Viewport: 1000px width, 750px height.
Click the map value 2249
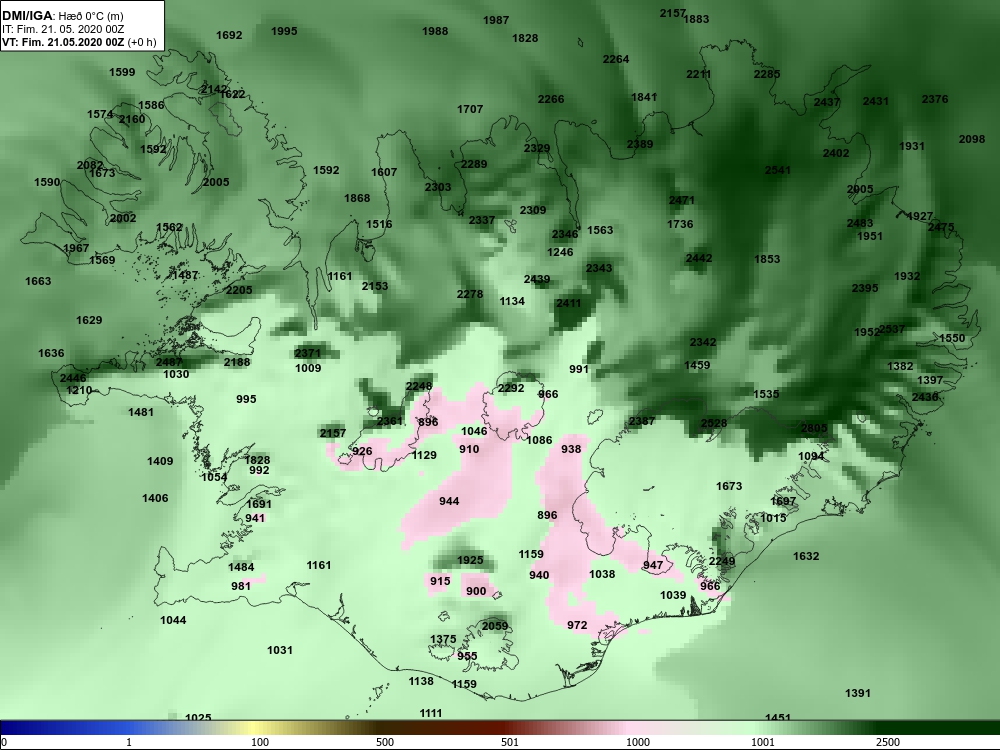722,561
